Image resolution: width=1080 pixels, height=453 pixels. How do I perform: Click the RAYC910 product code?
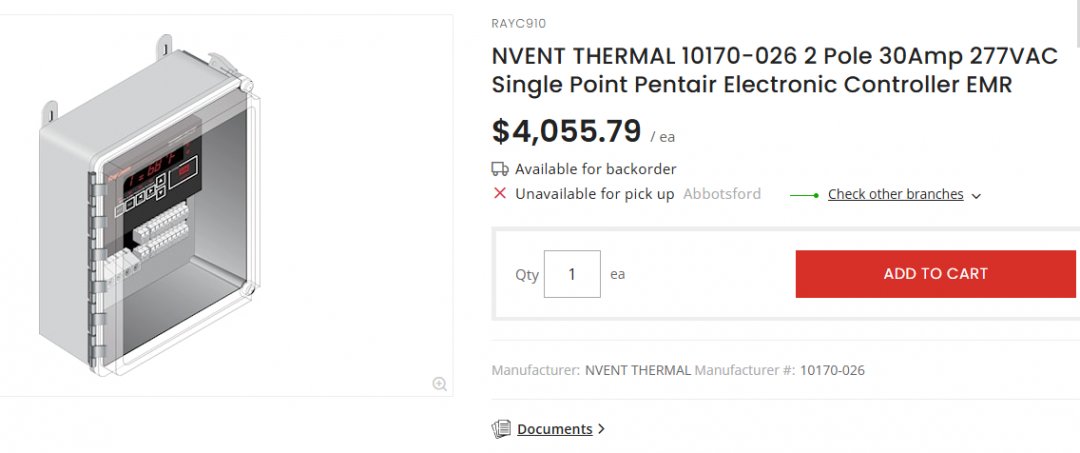point(519,24)
